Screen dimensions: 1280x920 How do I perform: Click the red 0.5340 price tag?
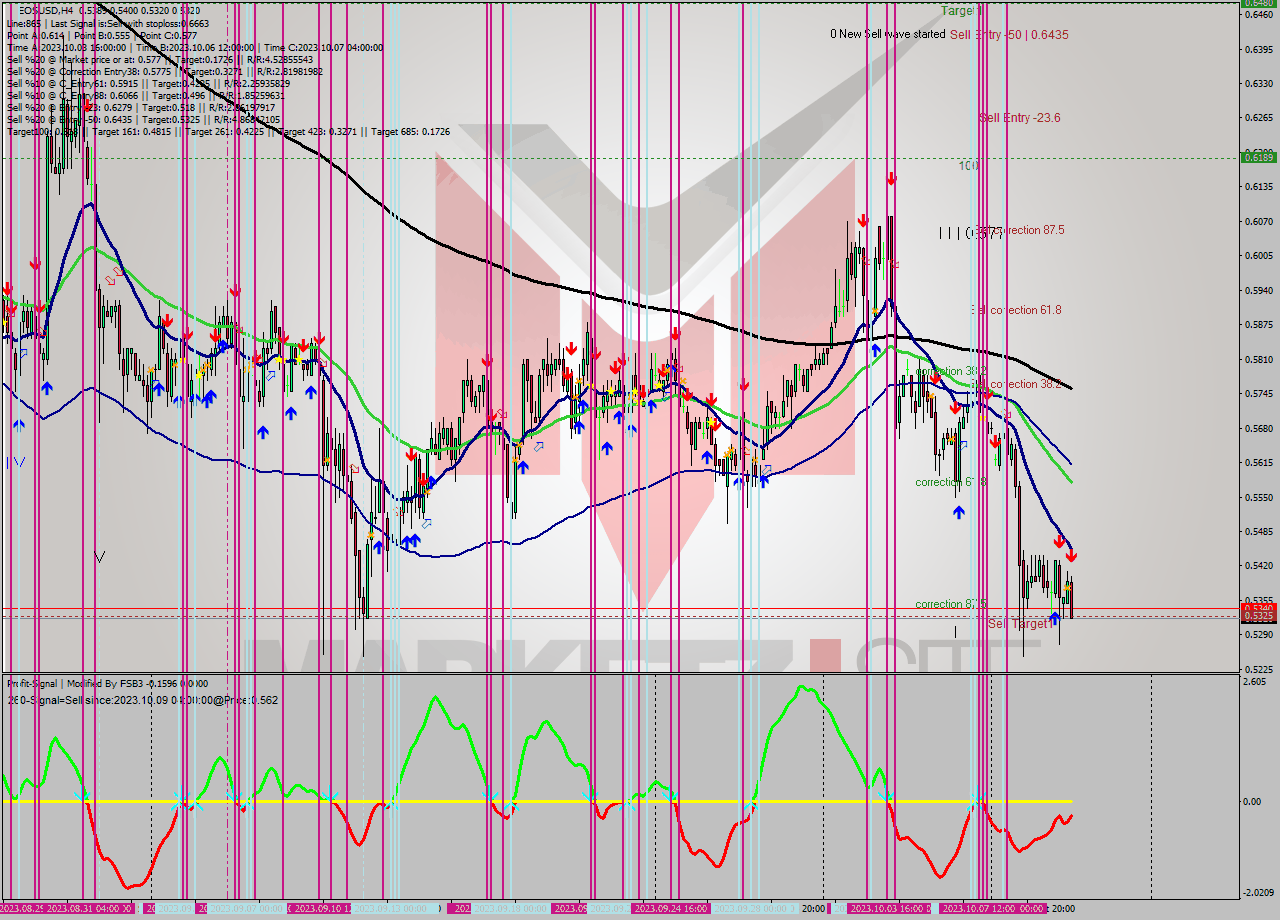pos(1257,608)
